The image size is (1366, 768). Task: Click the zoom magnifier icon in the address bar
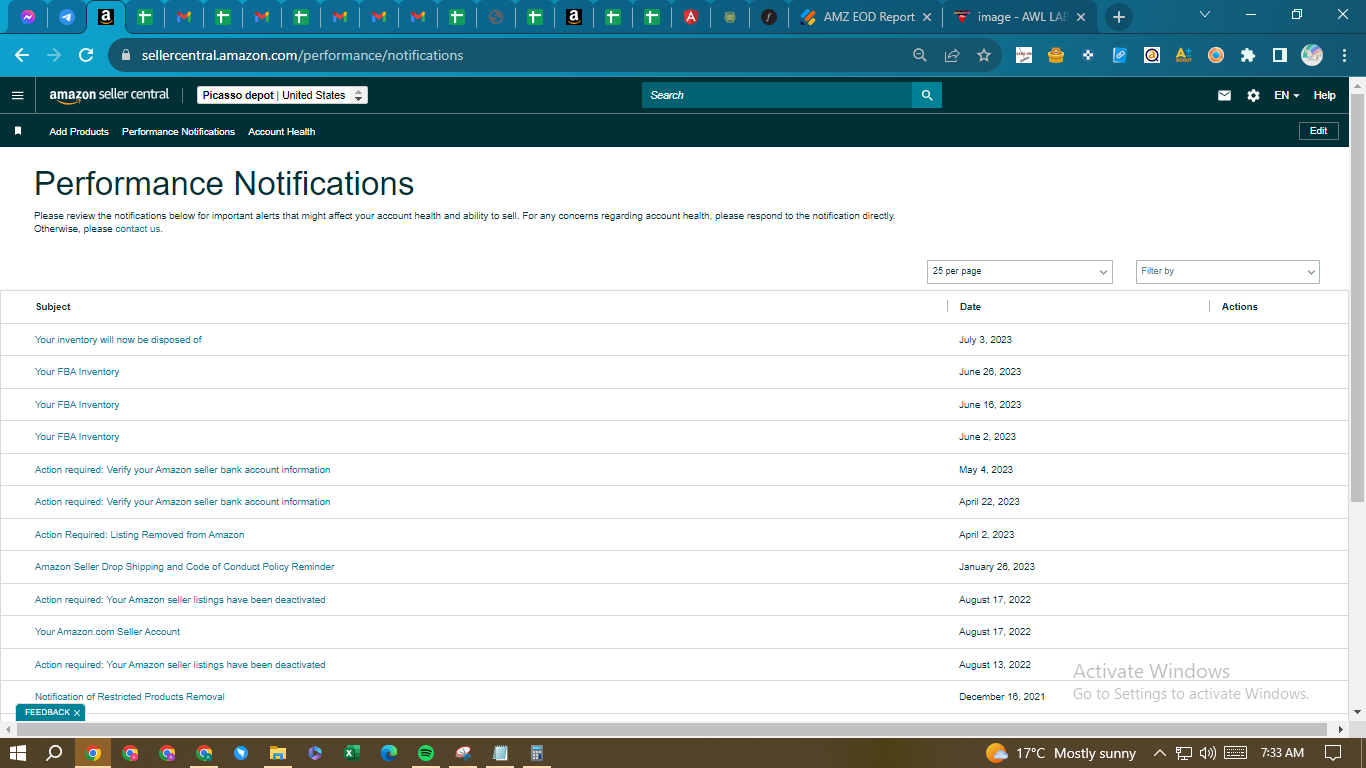tap(920, 55)
